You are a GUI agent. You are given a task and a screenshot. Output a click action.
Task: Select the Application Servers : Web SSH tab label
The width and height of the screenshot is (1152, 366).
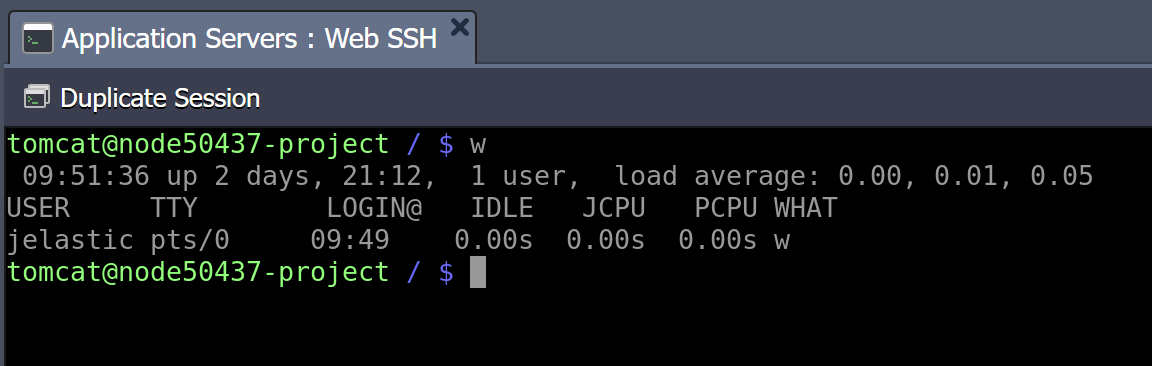click(x=249, y=38)
